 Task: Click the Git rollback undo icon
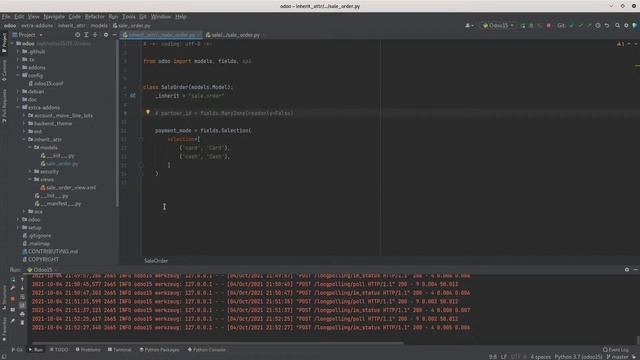coord(607,25)
